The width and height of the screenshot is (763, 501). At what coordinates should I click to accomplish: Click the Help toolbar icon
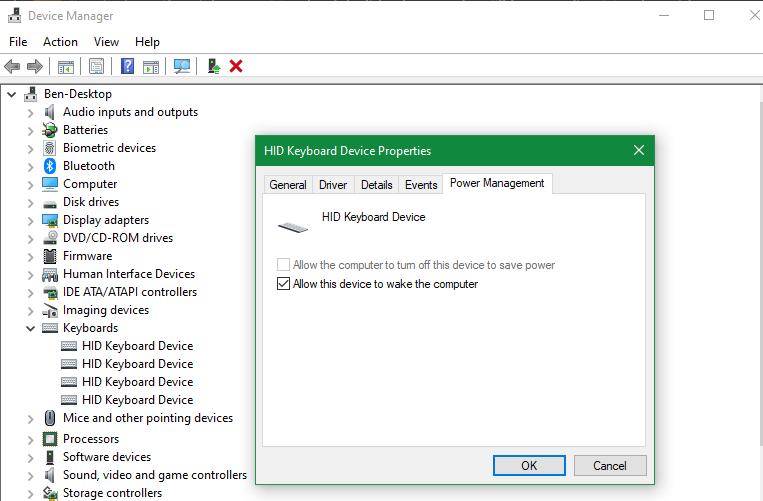(128, 66)
